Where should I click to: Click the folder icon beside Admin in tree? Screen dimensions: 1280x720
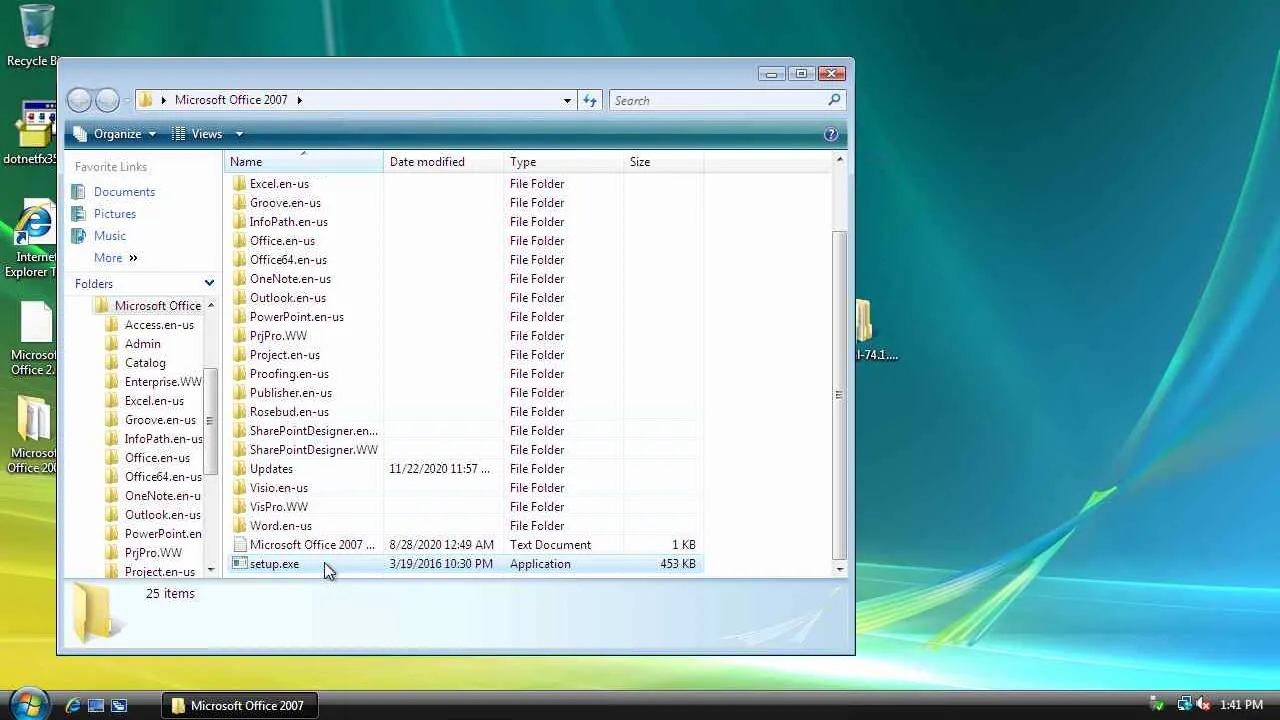pyautogui.click(x=112, y=344)
